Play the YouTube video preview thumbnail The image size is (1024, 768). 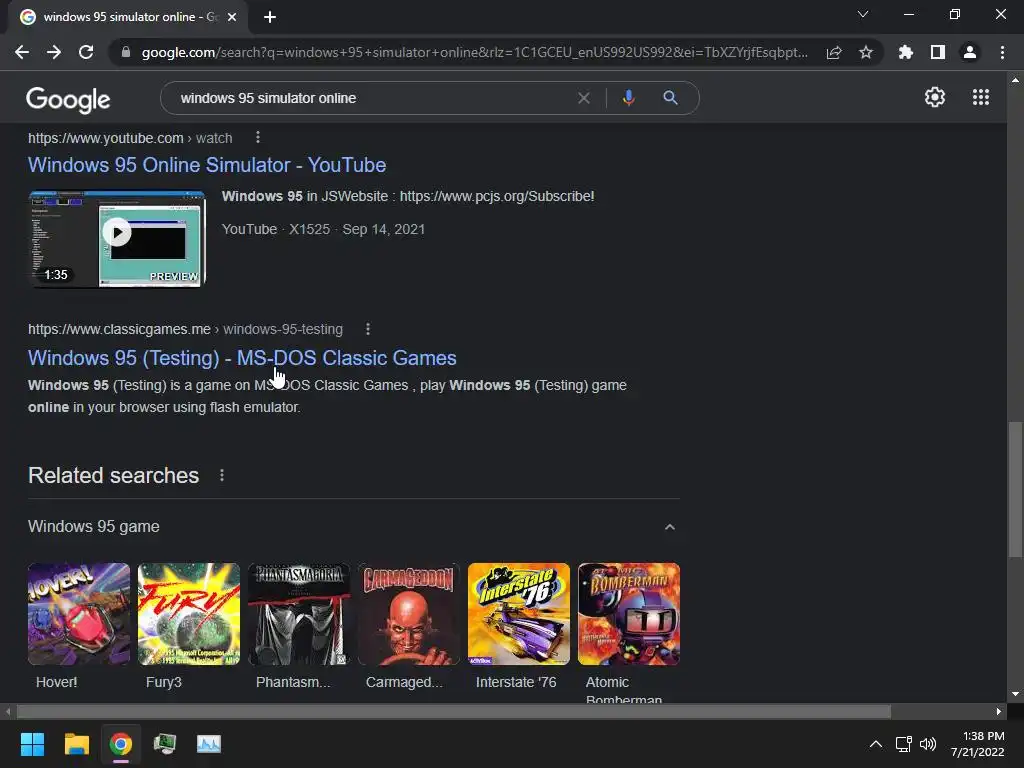click(x=117, y=238)
